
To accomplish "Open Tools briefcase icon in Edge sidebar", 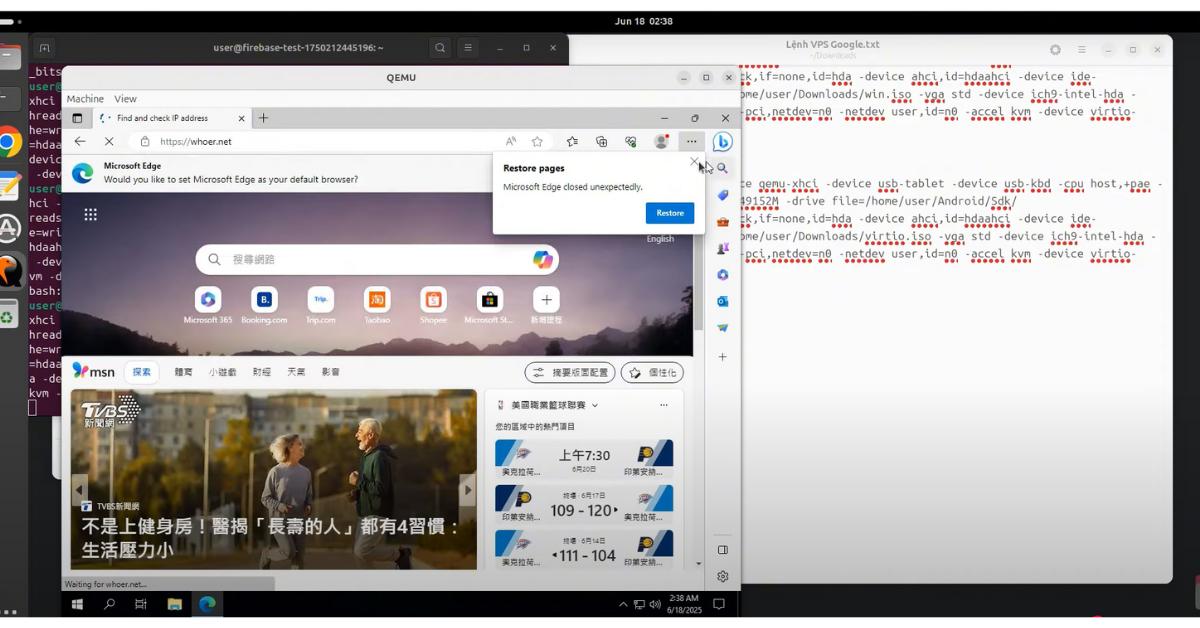I will 722,222.
